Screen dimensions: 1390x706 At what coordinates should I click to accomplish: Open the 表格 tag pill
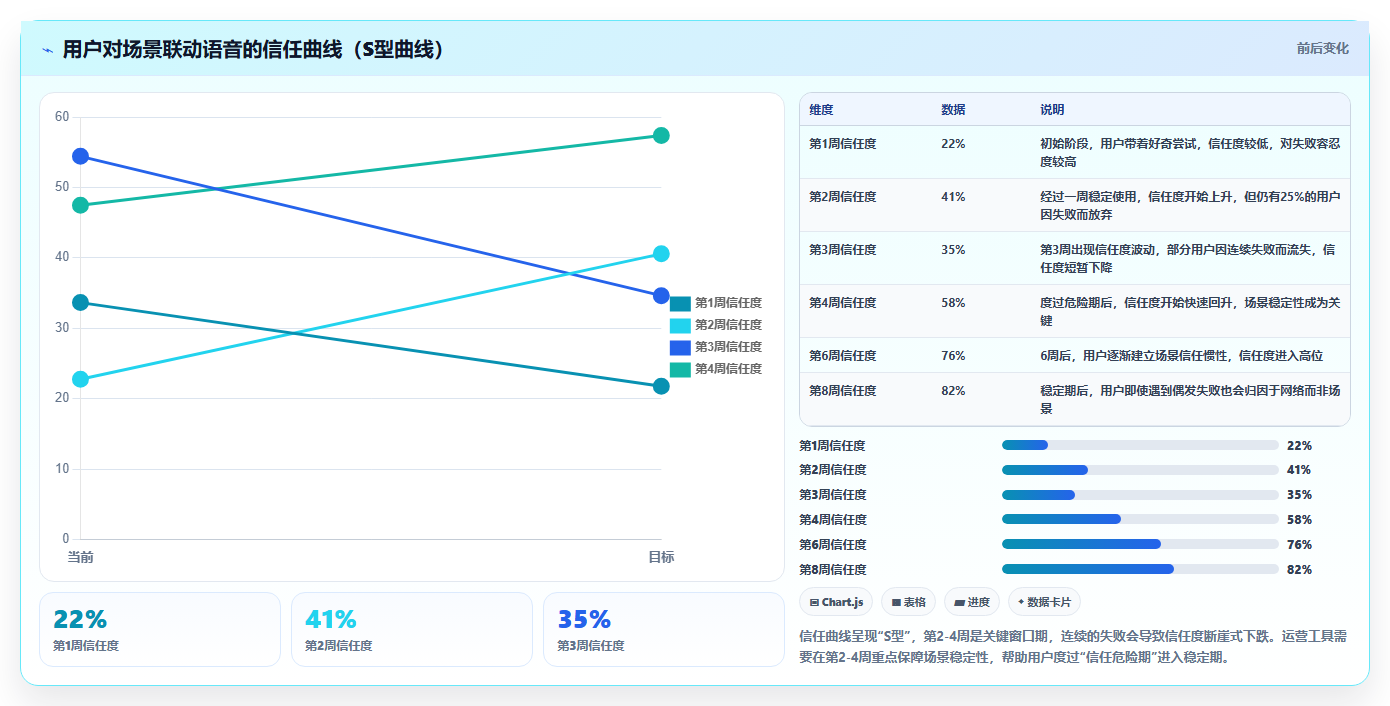[x=908, y=602]
